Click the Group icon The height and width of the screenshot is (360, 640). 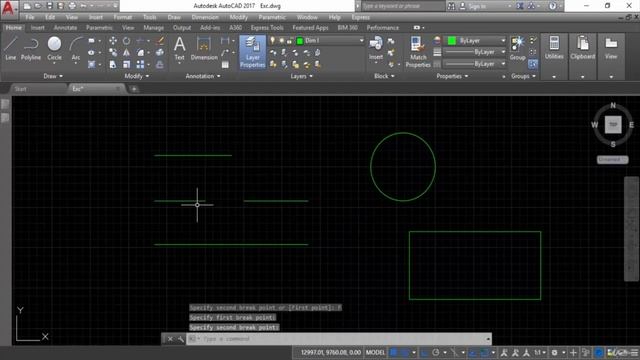point(517,49)
